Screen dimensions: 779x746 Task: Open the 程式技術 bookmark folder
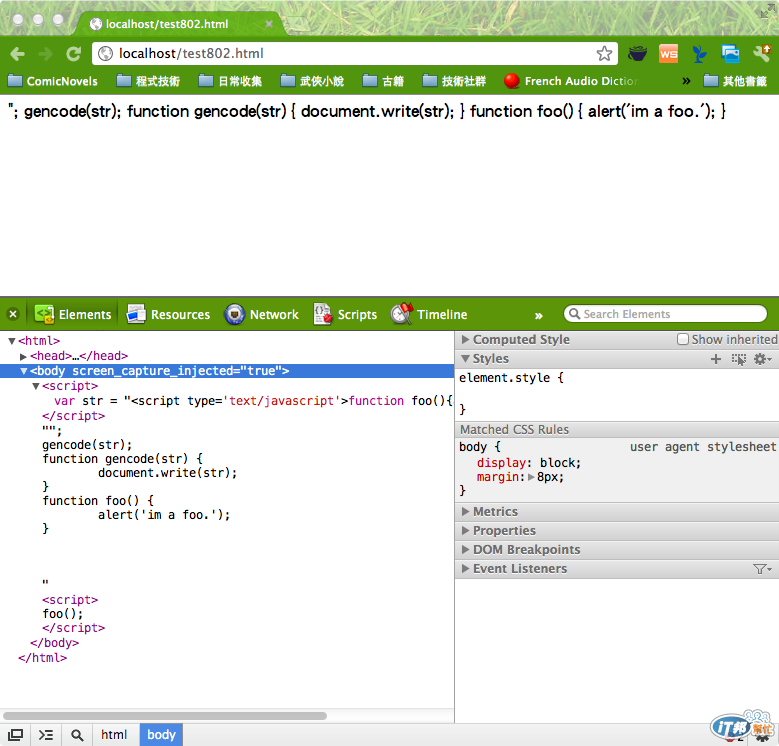(x=148, y=81)
